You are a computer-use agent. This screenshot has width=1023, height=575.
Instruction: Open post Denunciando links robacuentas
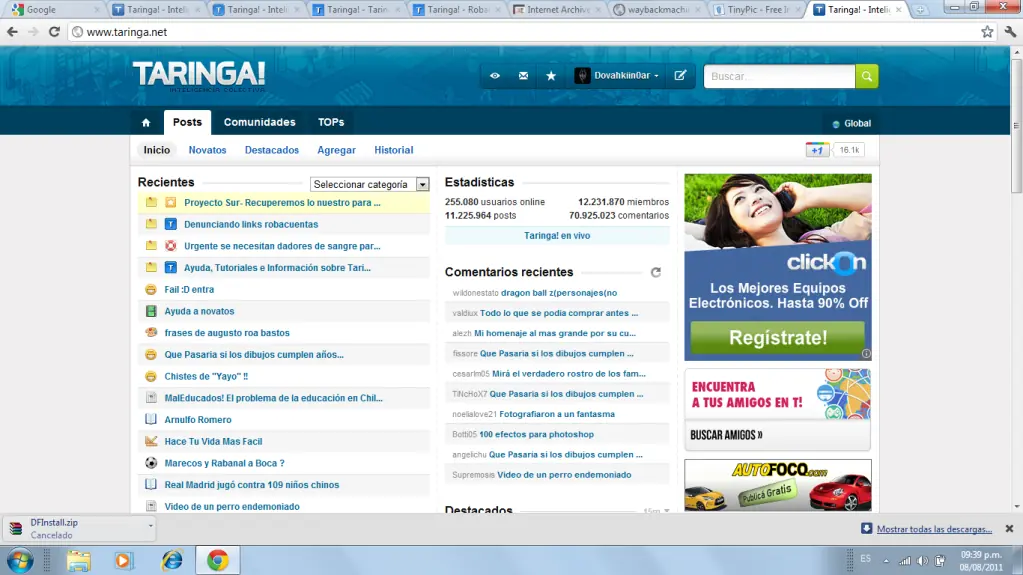251,225
